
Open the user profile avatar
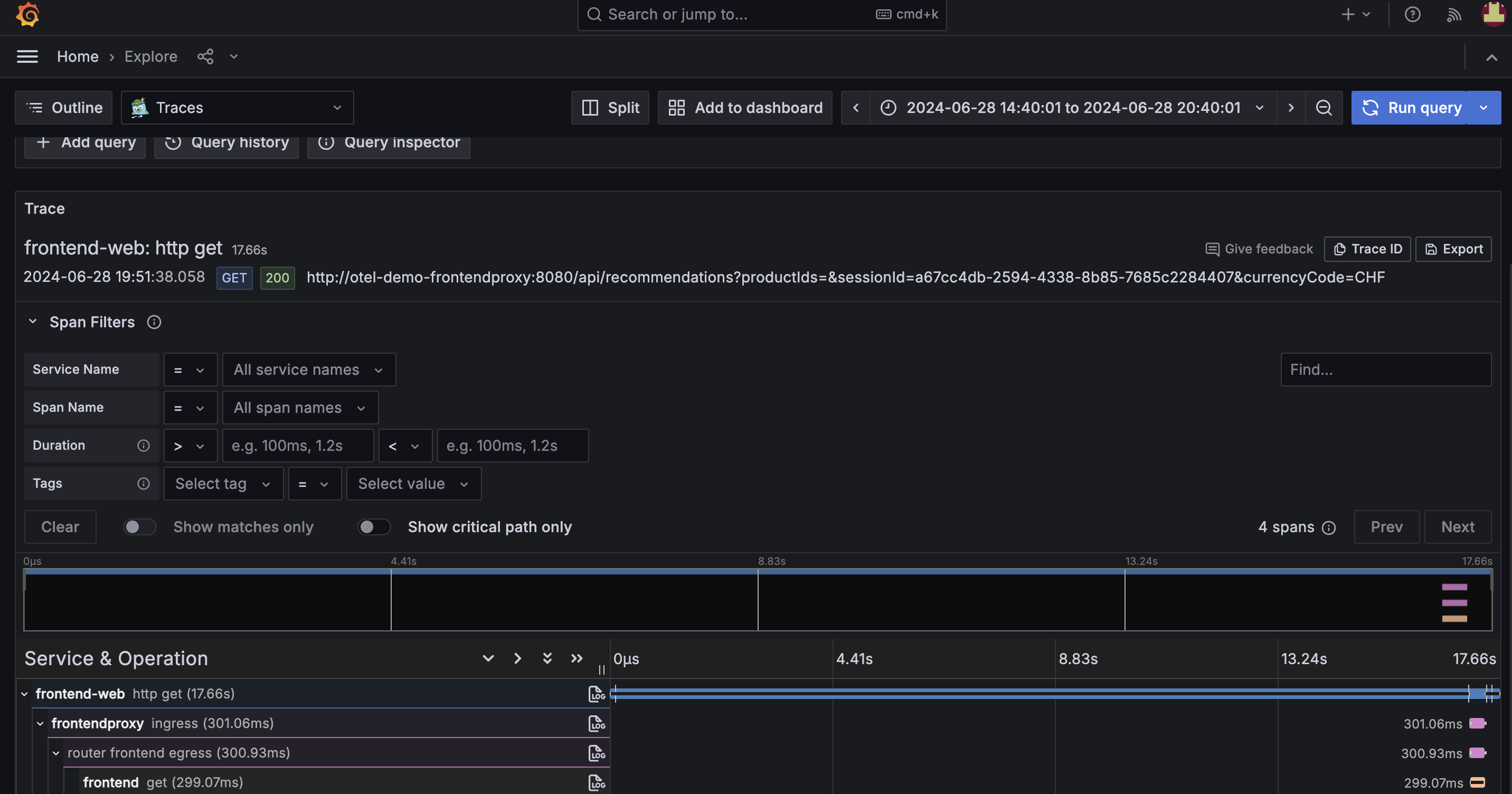click(1493, 14)
